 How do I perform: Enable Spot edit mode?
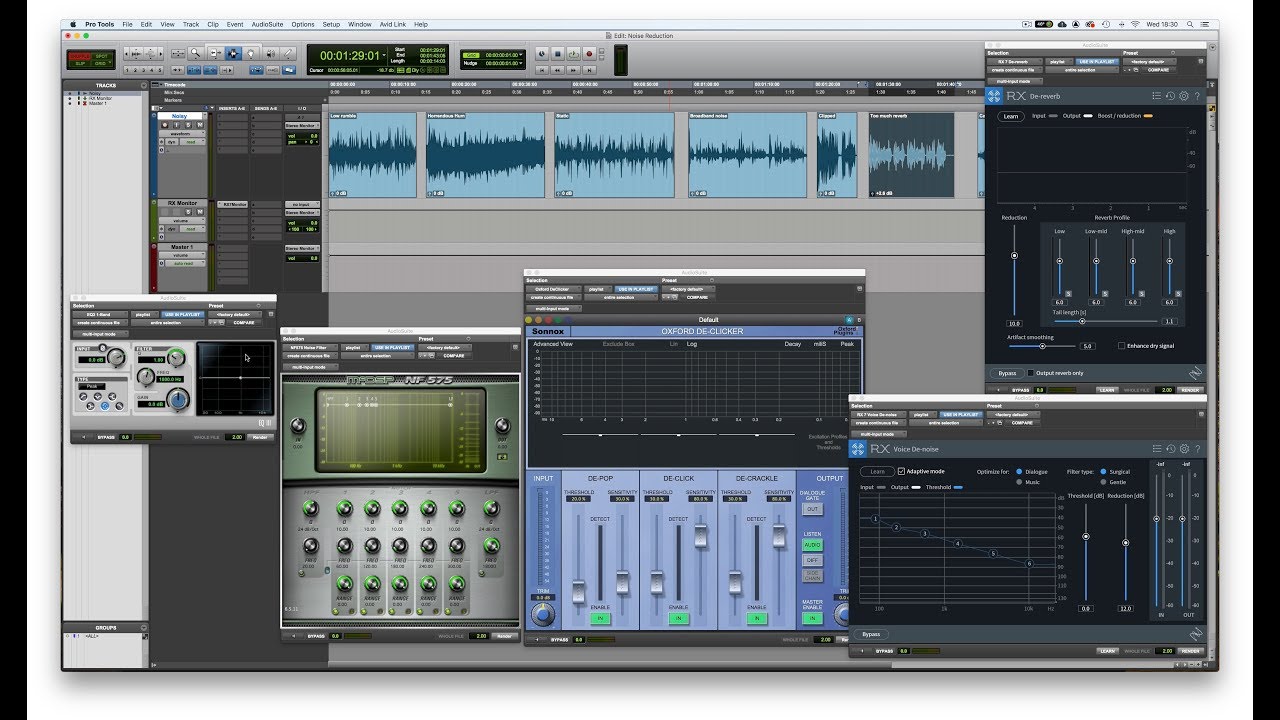pyautogui.click(x=100, y=56)
